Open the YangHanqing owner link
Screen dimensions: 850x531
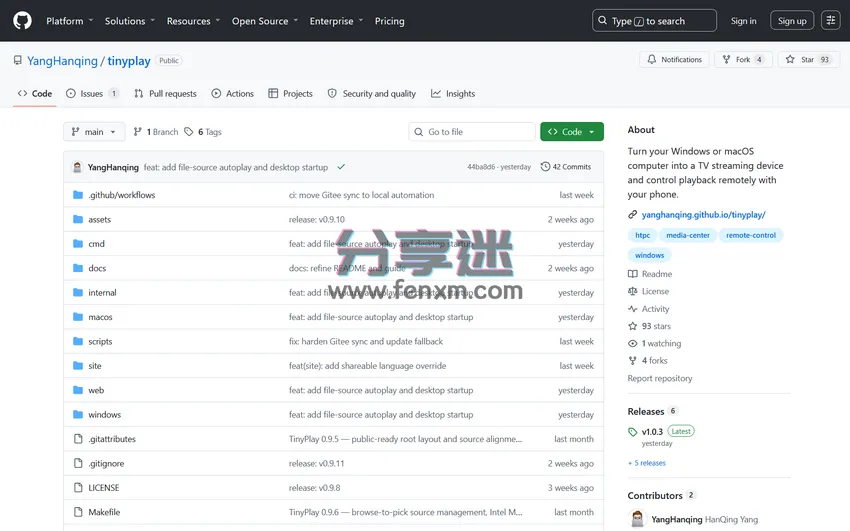pyautogui.click(x=62, y=61)
